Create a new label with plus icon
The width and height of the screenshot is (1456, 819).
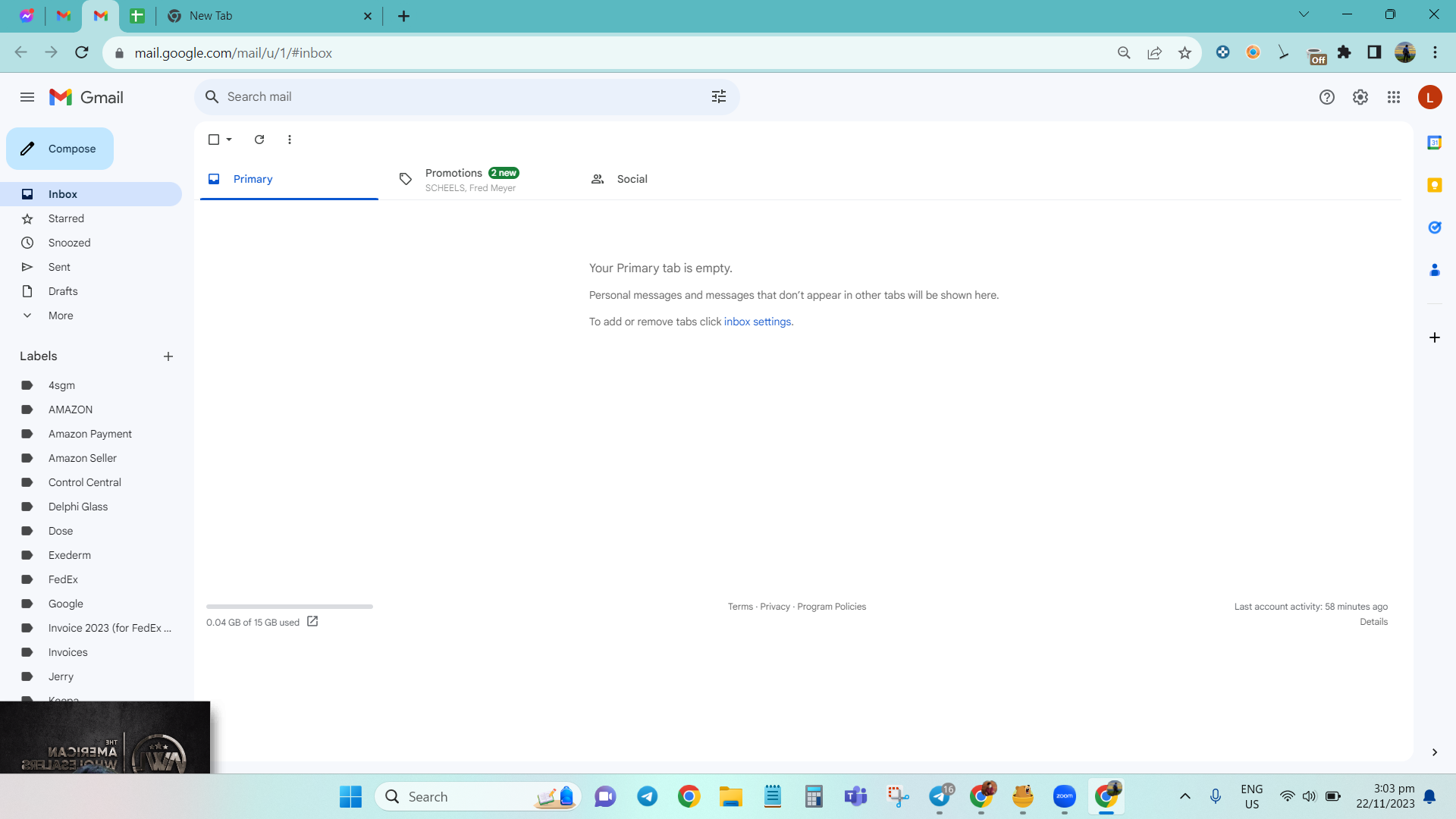pyautogui.click(x=168, y=356)
